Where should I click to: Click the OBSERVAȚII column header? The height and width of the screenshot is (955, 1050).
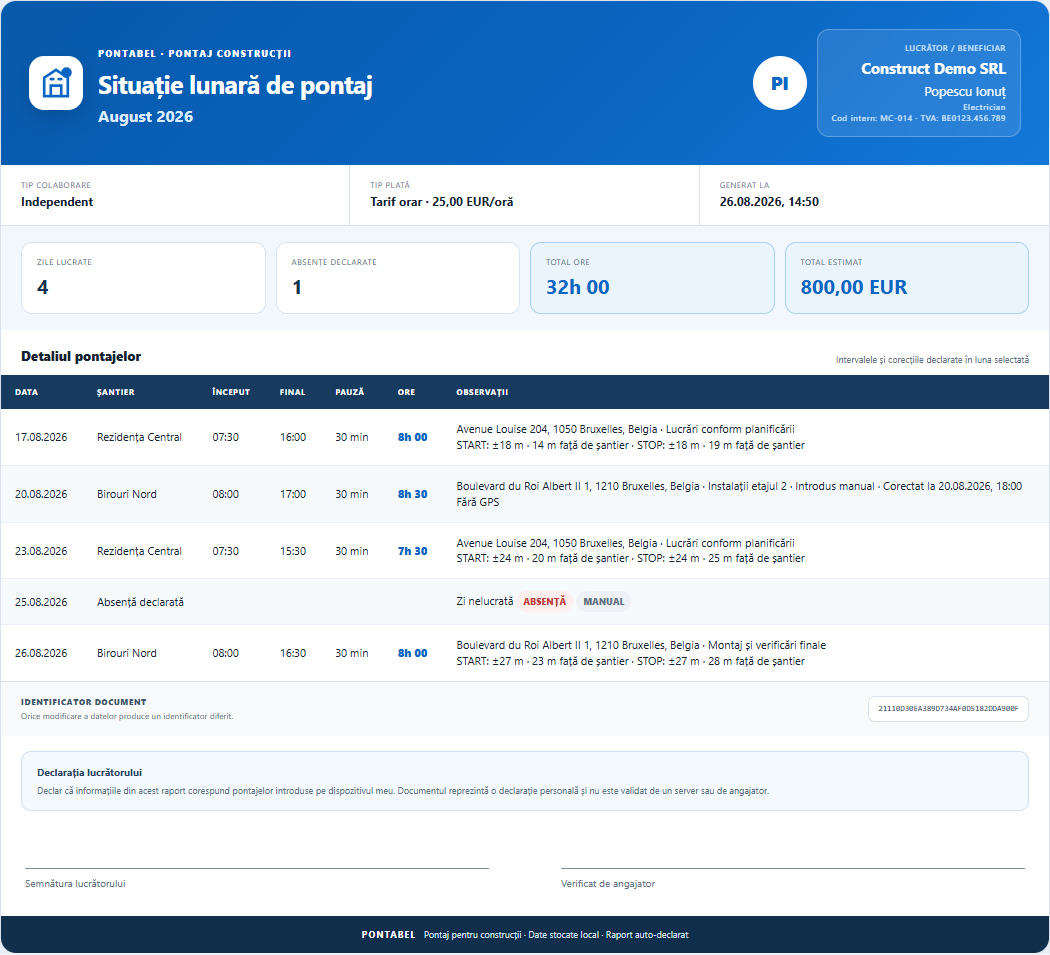click(482, 392)
